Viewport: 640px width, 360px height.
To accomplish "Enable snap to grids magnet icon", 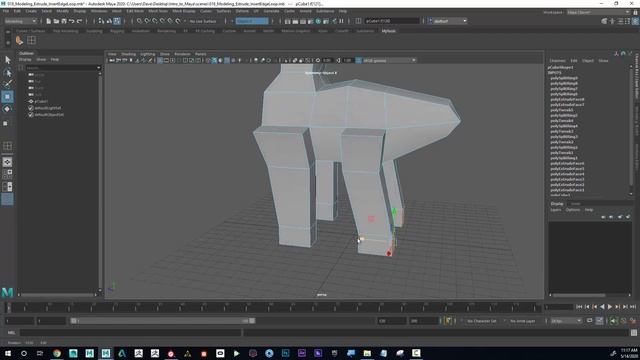I will click(140, 21).
